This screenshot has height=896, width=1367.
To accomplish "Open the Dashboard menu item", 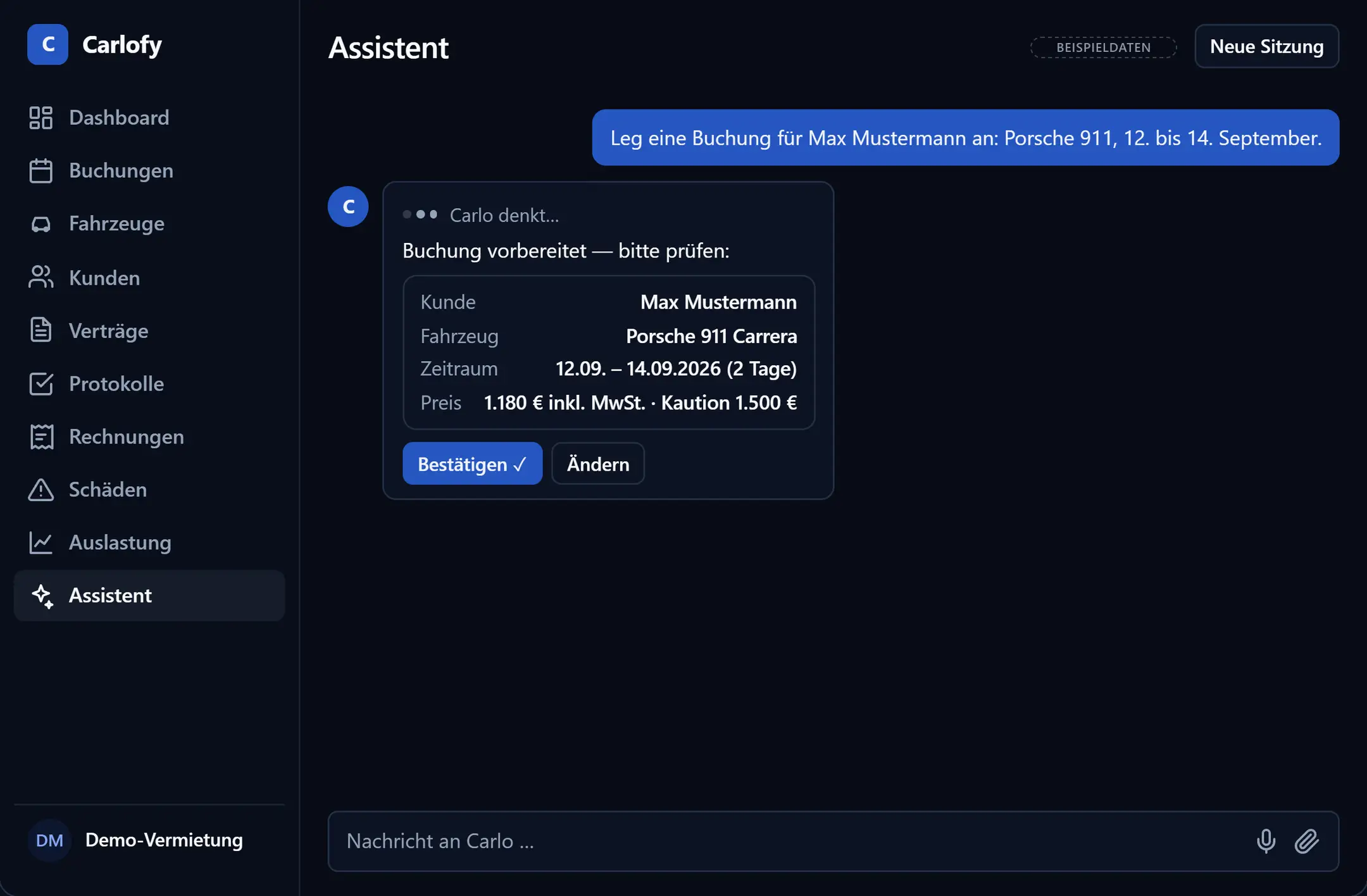I will point(149,118).
